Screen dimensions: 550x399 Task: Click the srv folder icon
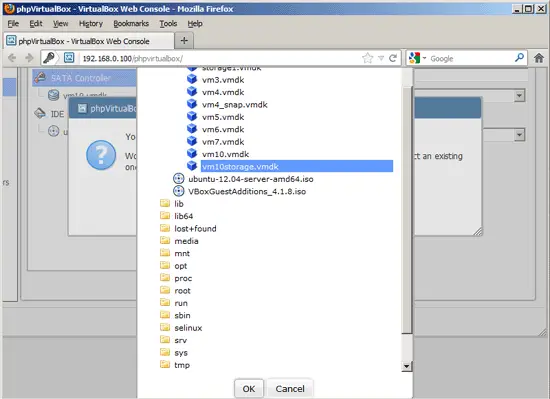pyautogui.click(x=165, y=340)
